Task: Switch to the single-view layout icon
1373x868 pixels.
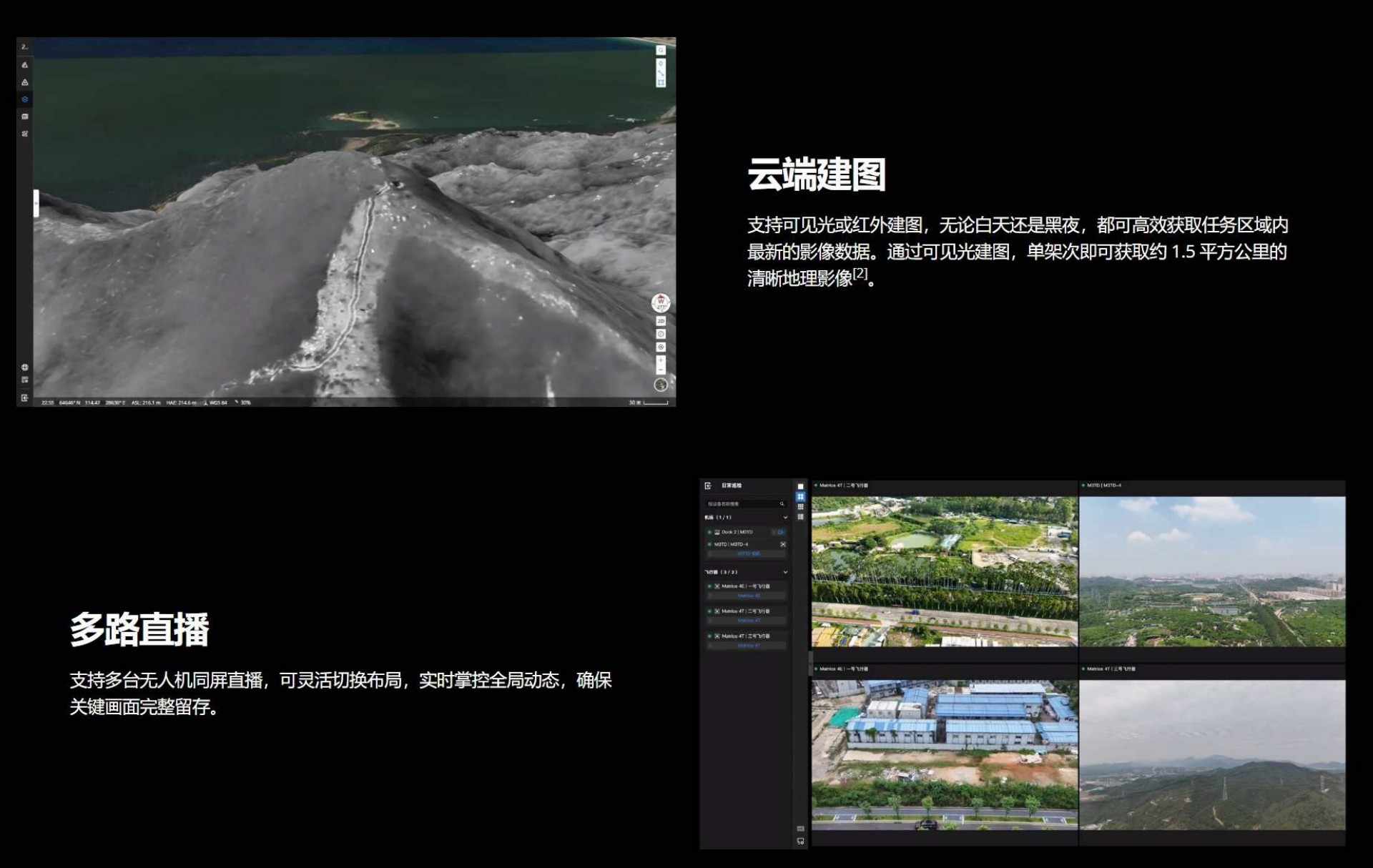Action: (800, 486)
